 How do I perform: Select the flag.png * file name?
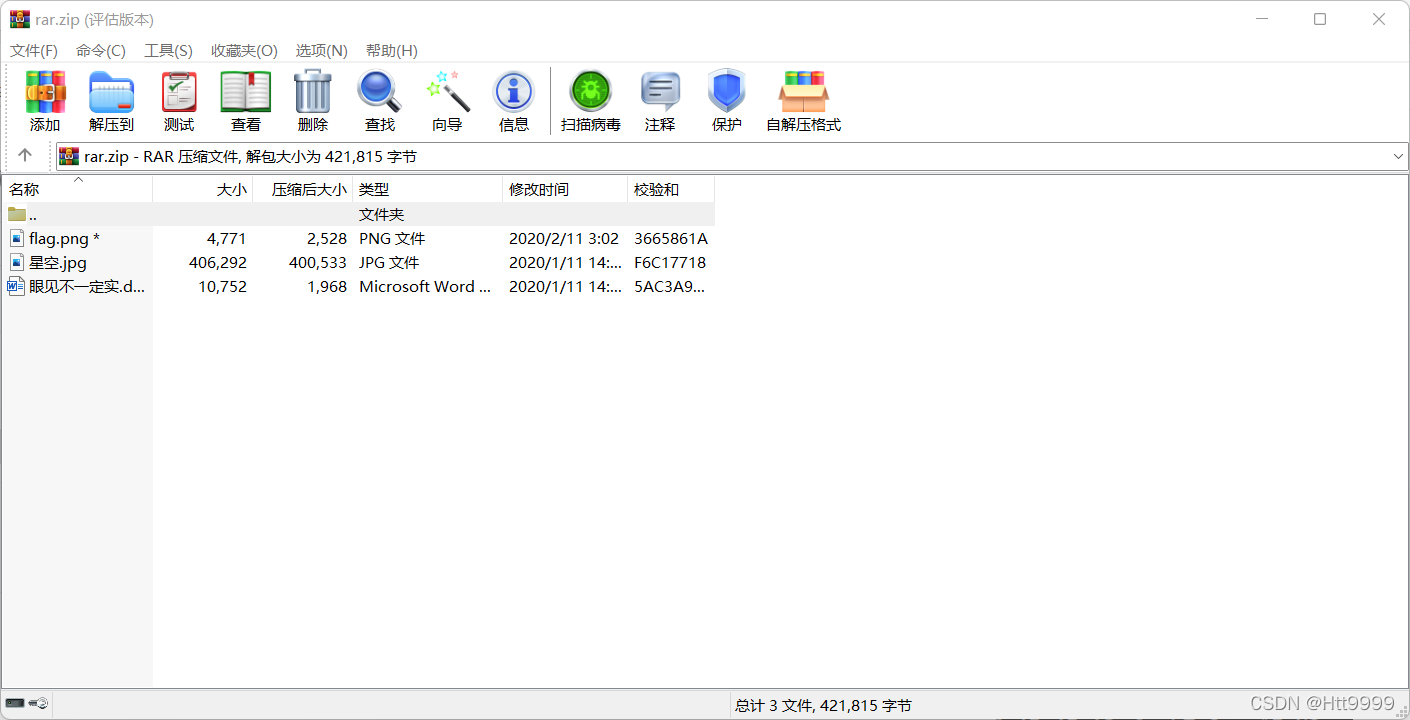[64, 238]
